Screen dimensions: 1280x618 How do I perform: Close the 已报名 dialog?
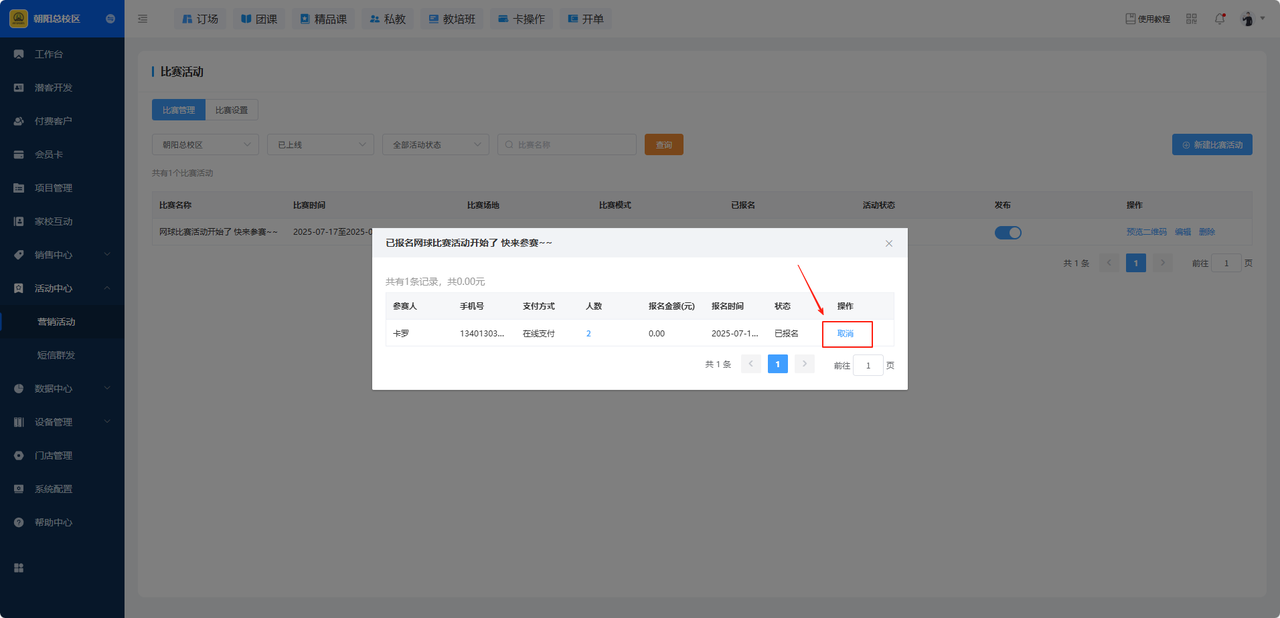click(x=889, y=243)
